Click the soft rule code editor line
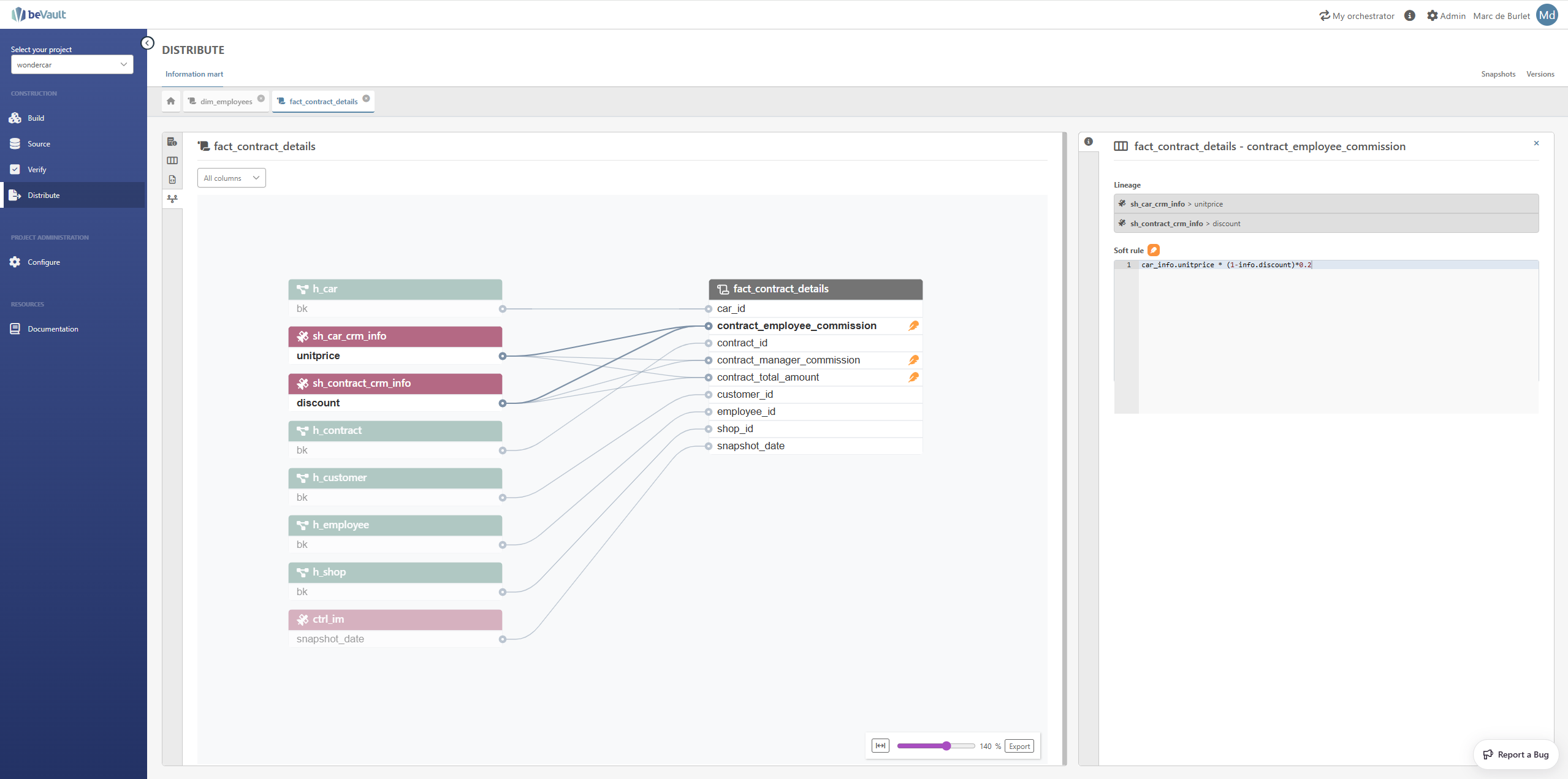 click(x=1226, y=265)
